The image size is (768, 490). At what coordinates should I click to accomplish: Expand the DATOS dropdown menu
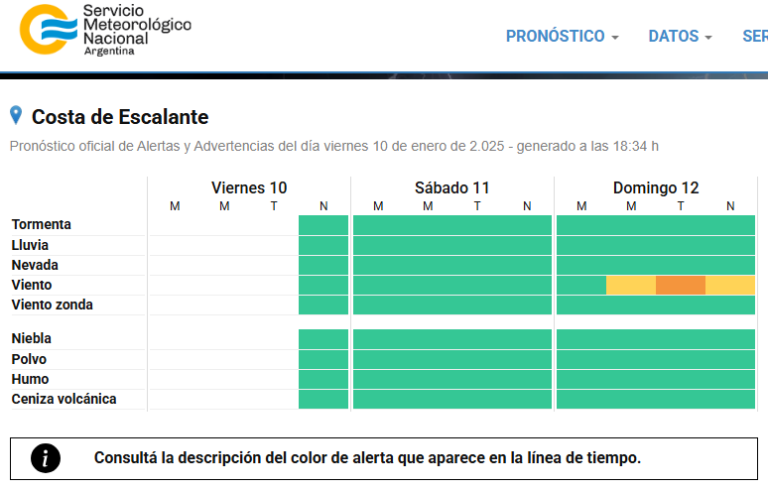click(680, 36)
